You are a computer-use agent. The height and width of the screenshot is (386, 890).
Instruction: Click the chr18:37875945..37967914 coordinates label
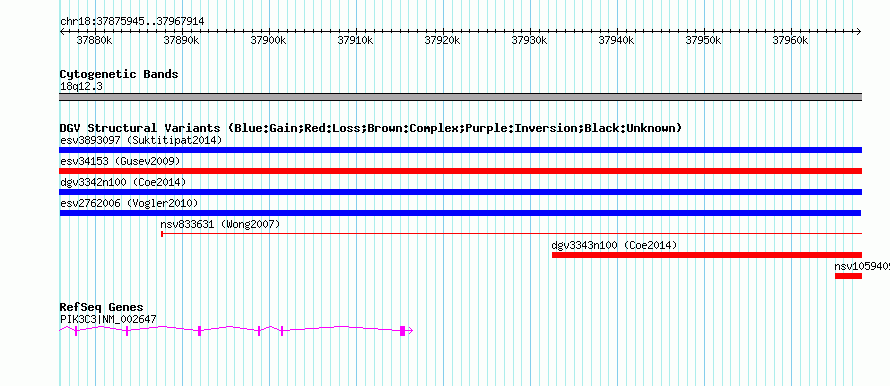click(x=132, y=22)
